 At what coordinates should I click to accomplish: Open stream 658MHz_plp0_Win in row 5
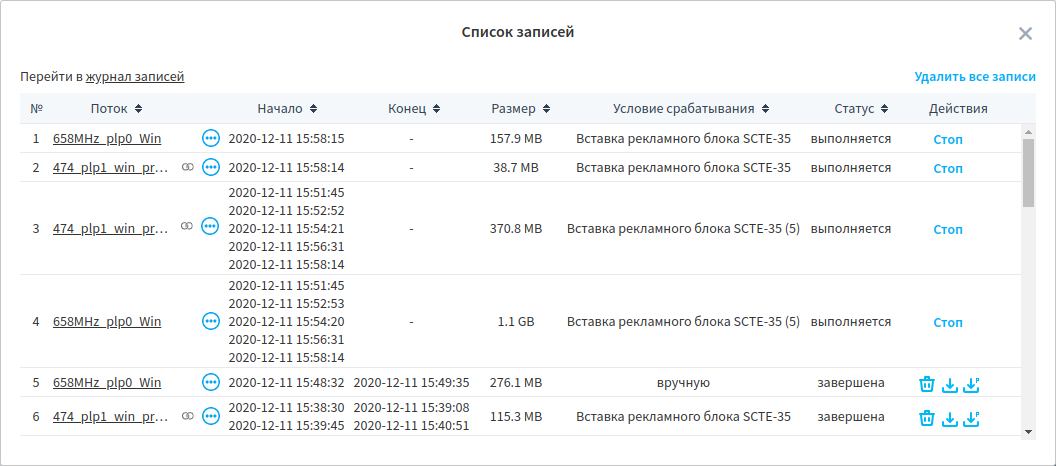[x=107, y=382]
